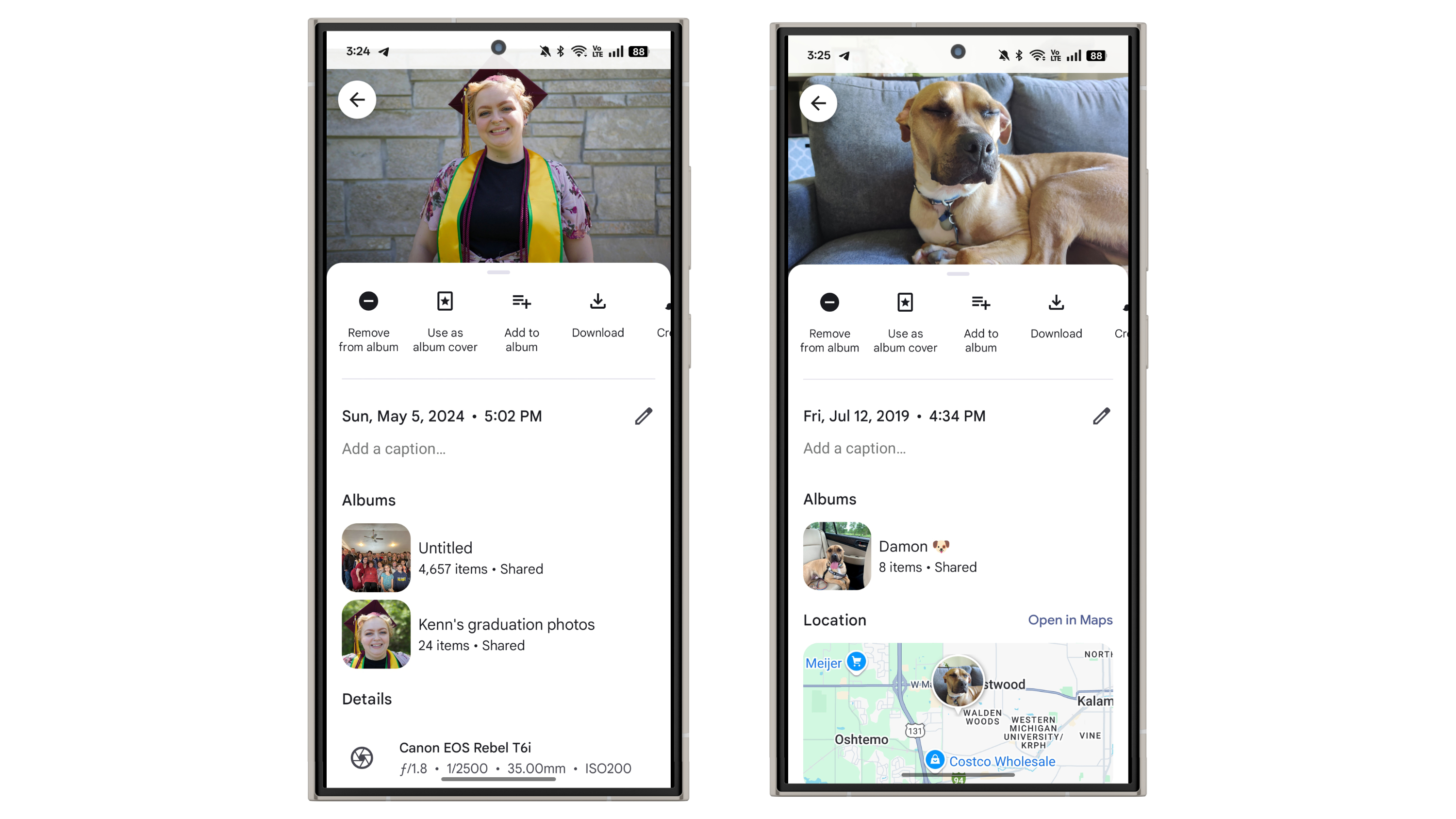
Task: Click 'Add a caption' field on left phone
Action: click(x=395, y=448)
